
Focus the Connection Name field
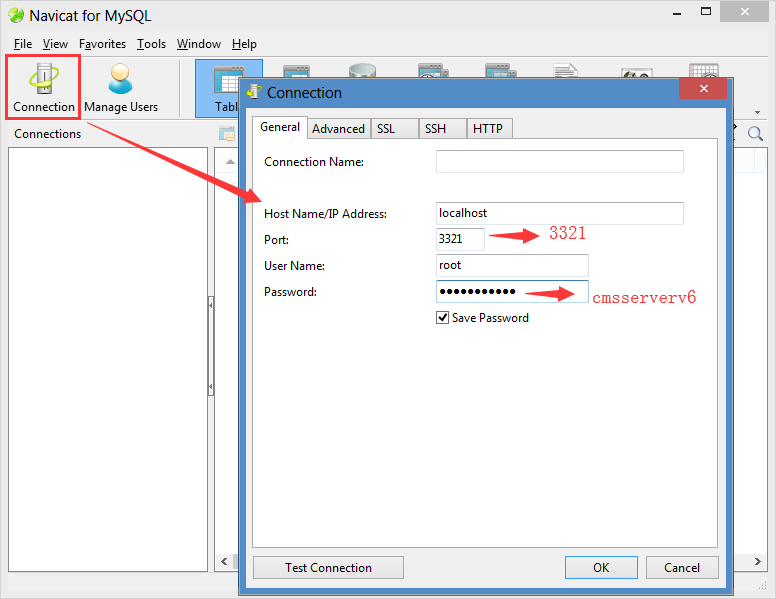coord(560,161)
